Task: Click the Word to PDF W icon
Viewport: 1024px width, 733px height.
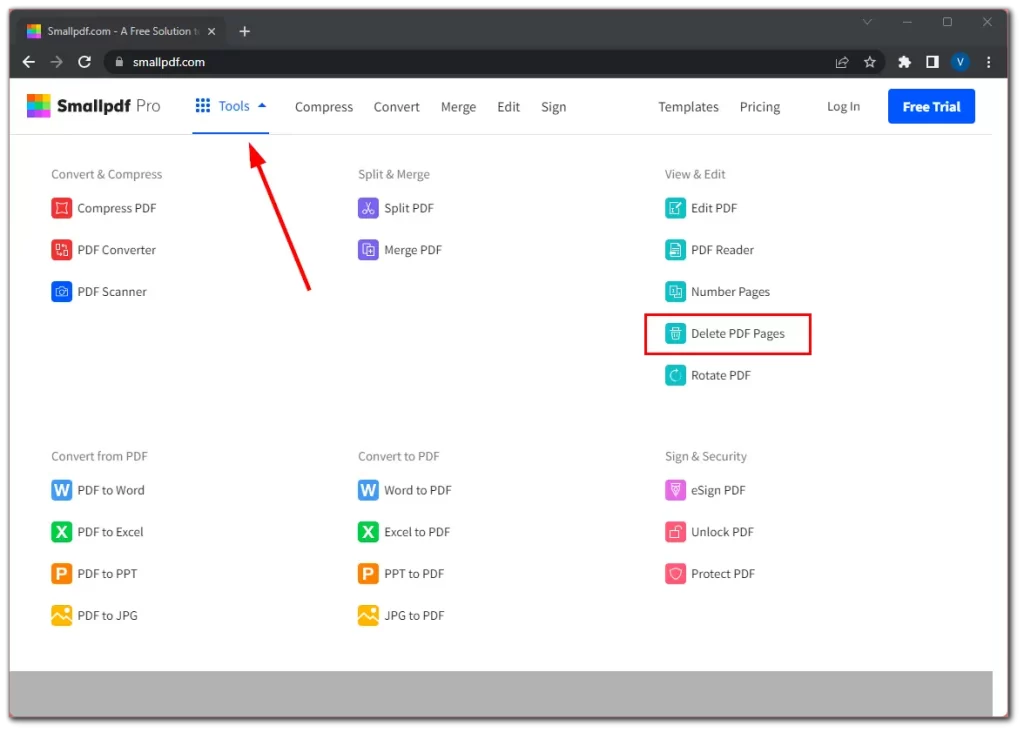Action: [x=368, y=490]
